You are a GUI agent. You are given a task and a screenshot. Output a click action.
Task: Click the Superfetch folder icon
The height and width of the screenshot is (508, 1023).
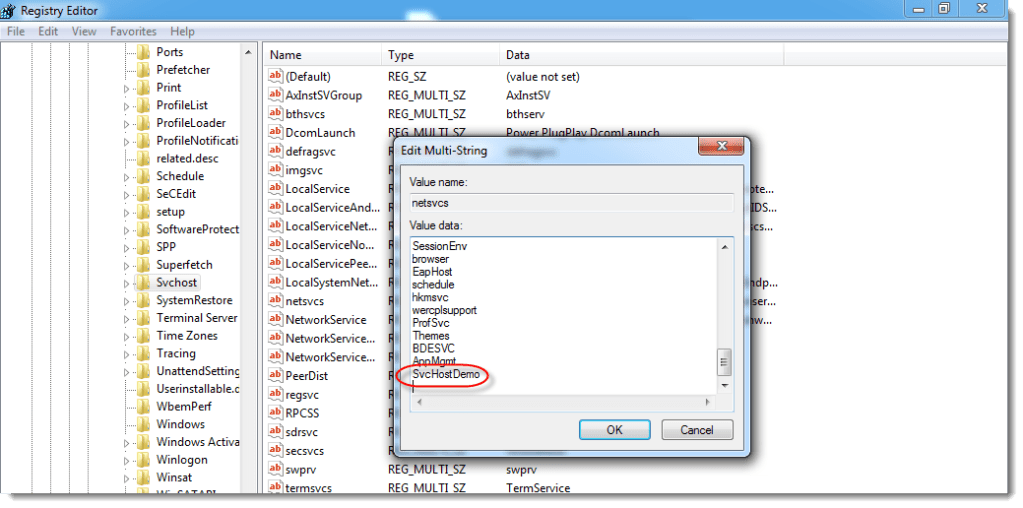[x=142, y=265]
